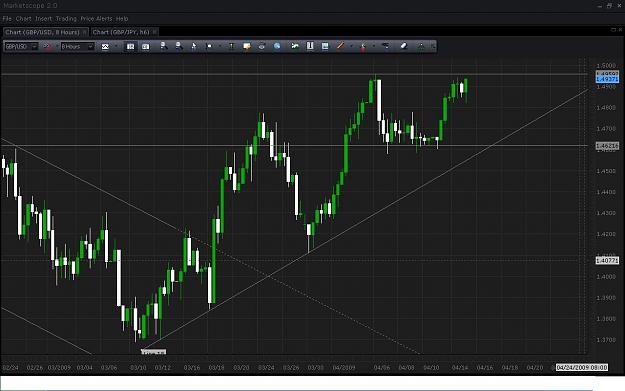The height and width of the screenshot is (391, 625).
Task: Open the Help menu
Action: (122, 19)
